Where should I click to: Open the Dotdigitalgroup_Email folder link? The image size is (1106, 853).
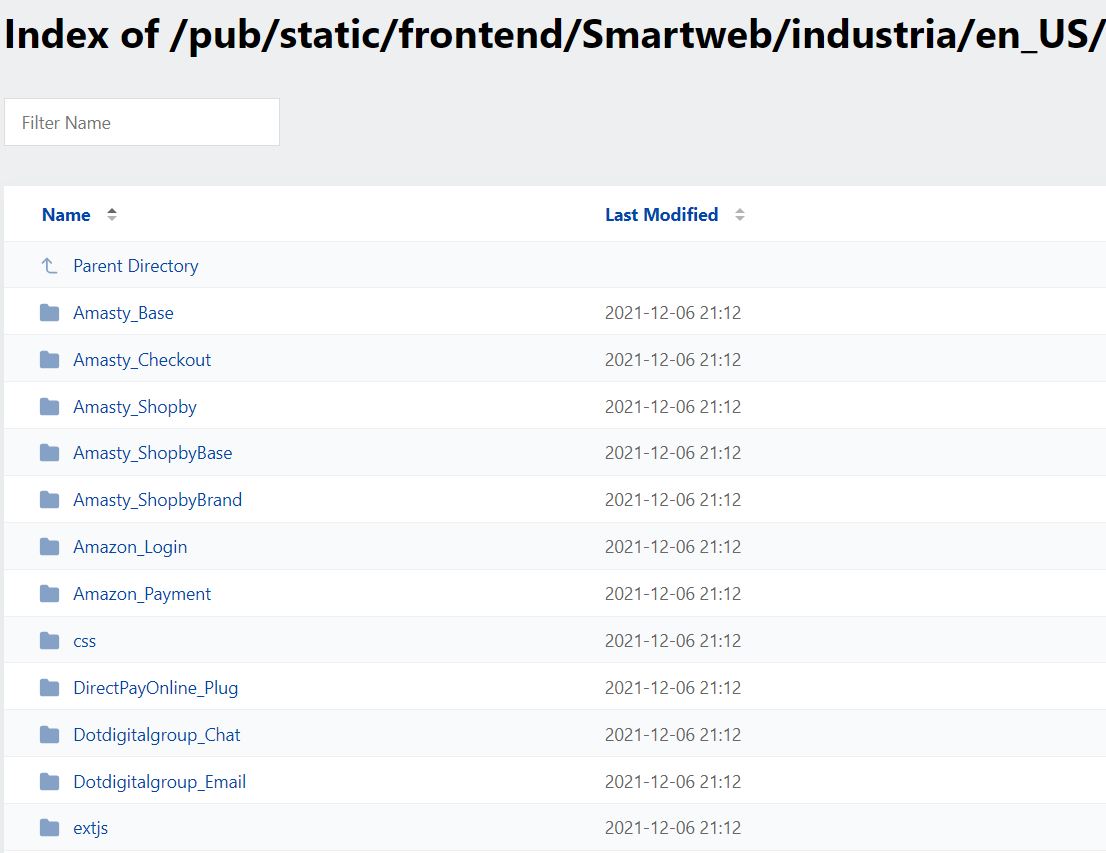pos(159,782)
